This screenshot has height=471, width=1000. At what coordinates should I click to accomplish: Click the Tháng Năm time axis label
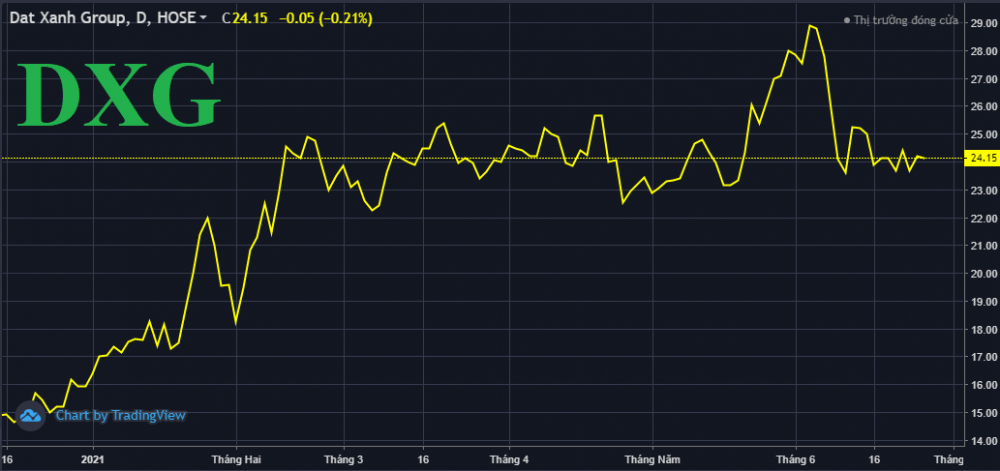(x=652, y=459)
